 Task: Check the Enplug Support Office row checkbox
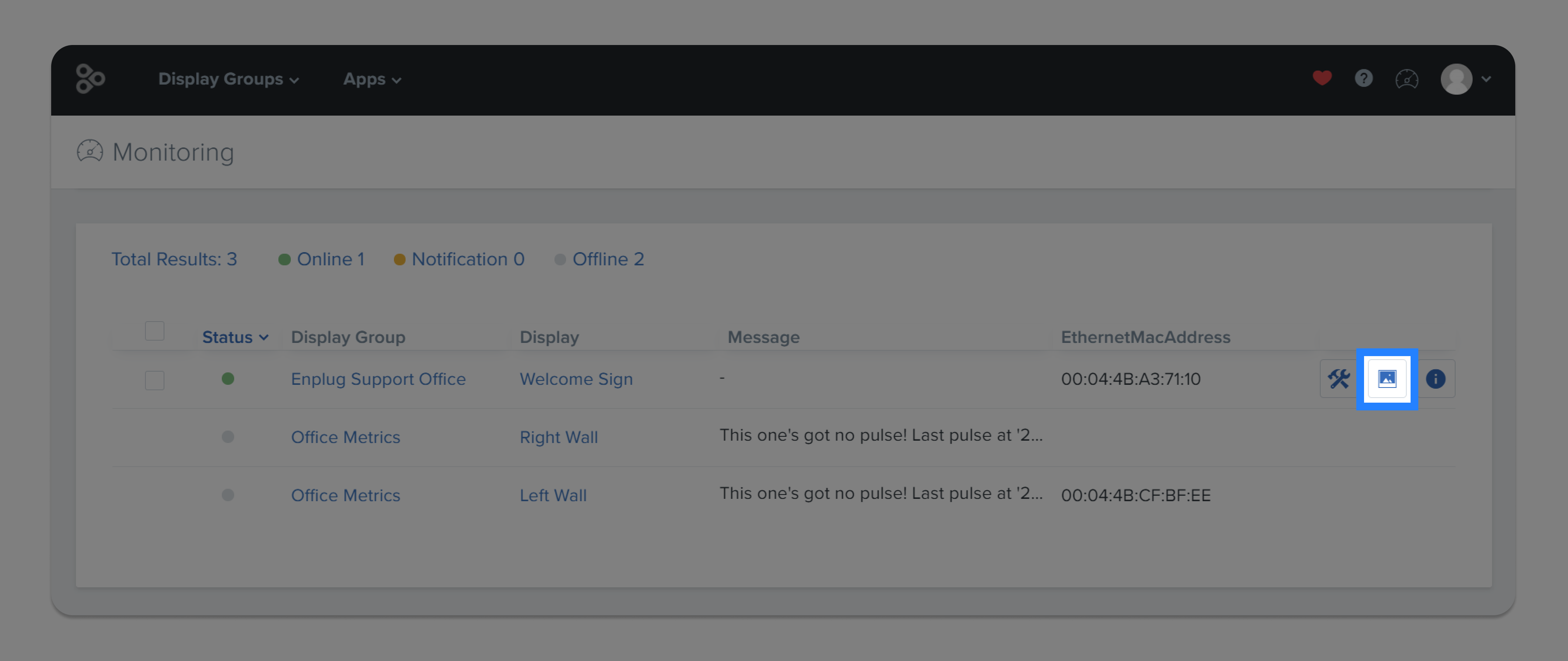point(155,380)
